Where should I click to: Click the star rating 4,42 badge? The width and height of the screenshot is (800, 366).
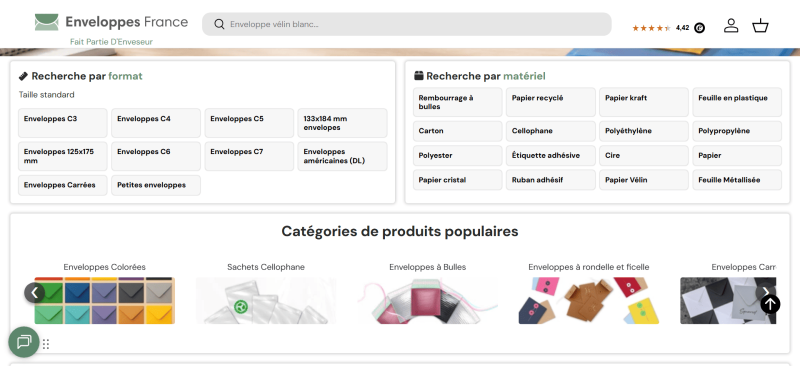click(668, 28)
